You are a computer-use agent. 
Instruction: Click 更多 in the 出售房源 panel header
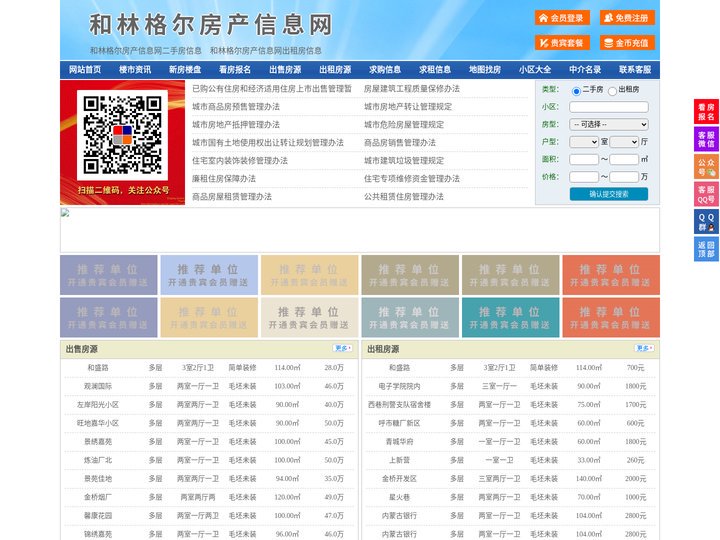tap(342, 349)
